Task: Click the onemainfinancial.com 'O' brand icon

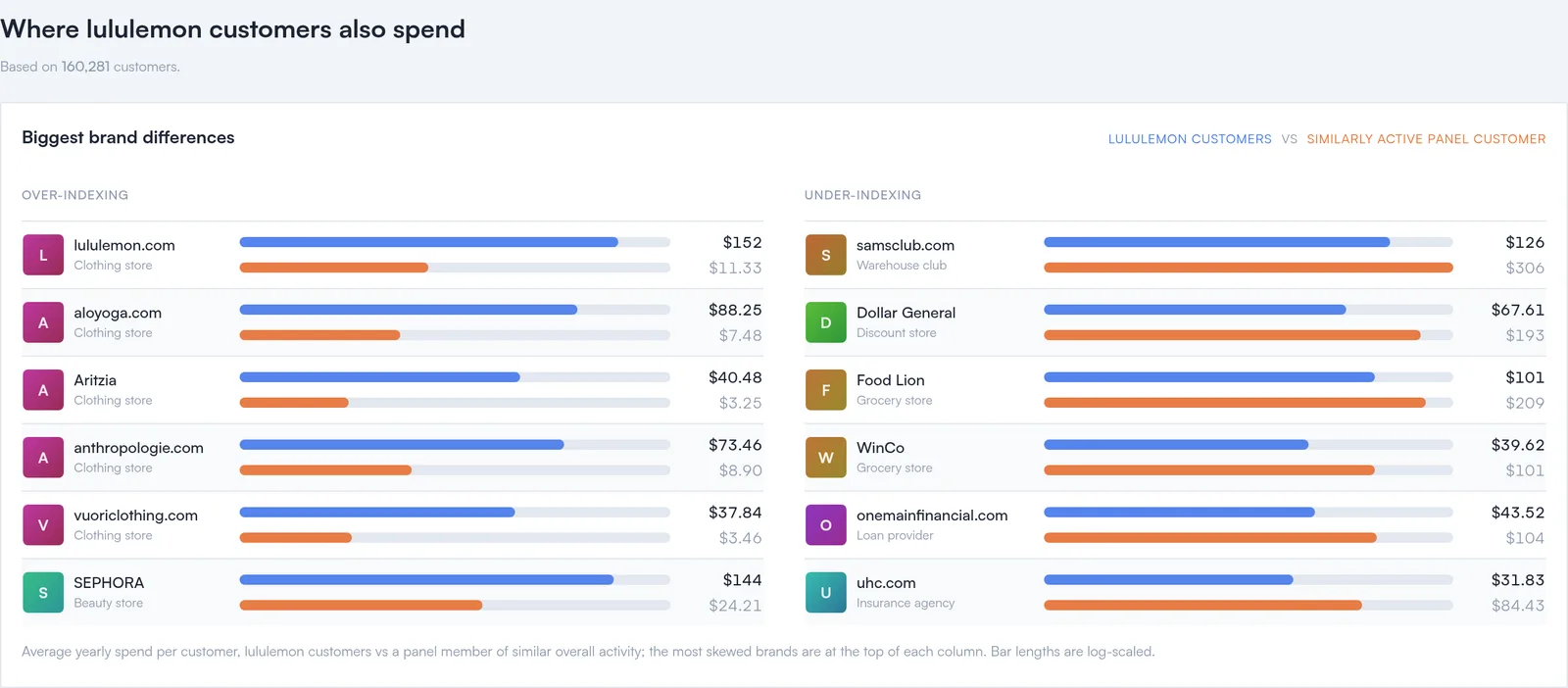Action: tap(826, 525)
